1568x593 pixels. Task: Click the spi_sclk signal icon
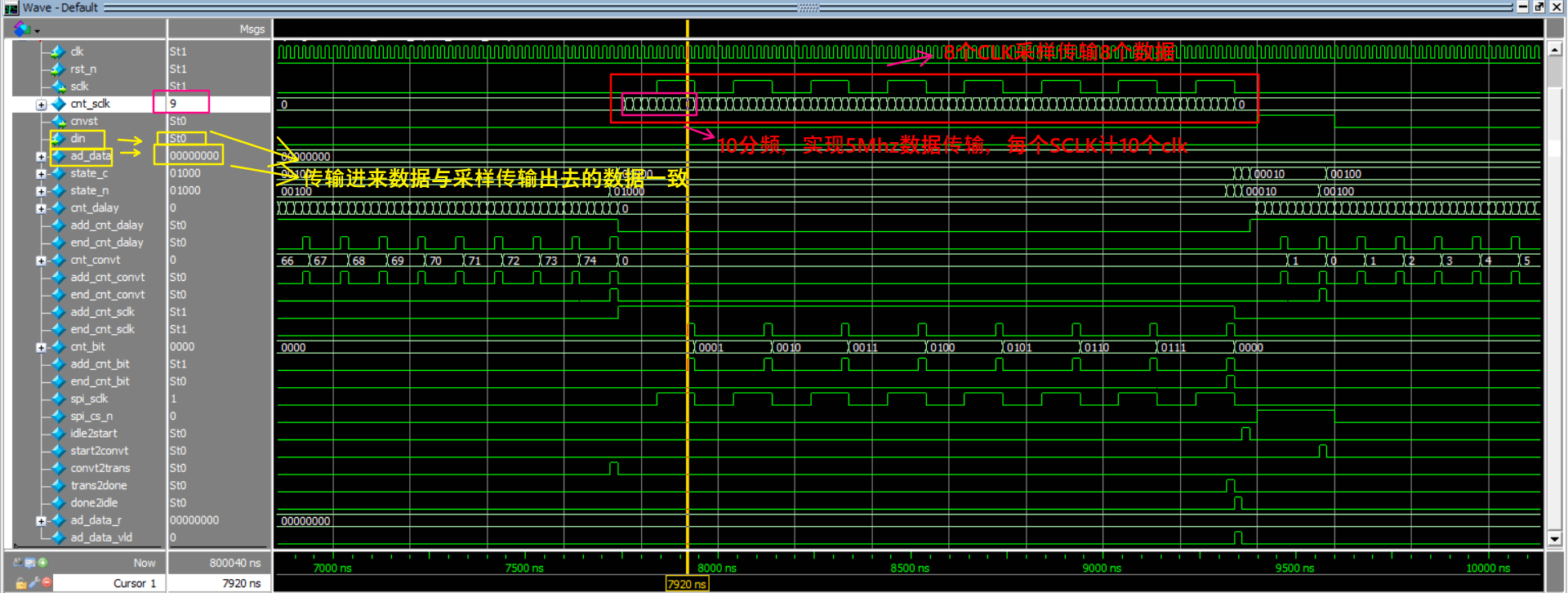point(58,399)
